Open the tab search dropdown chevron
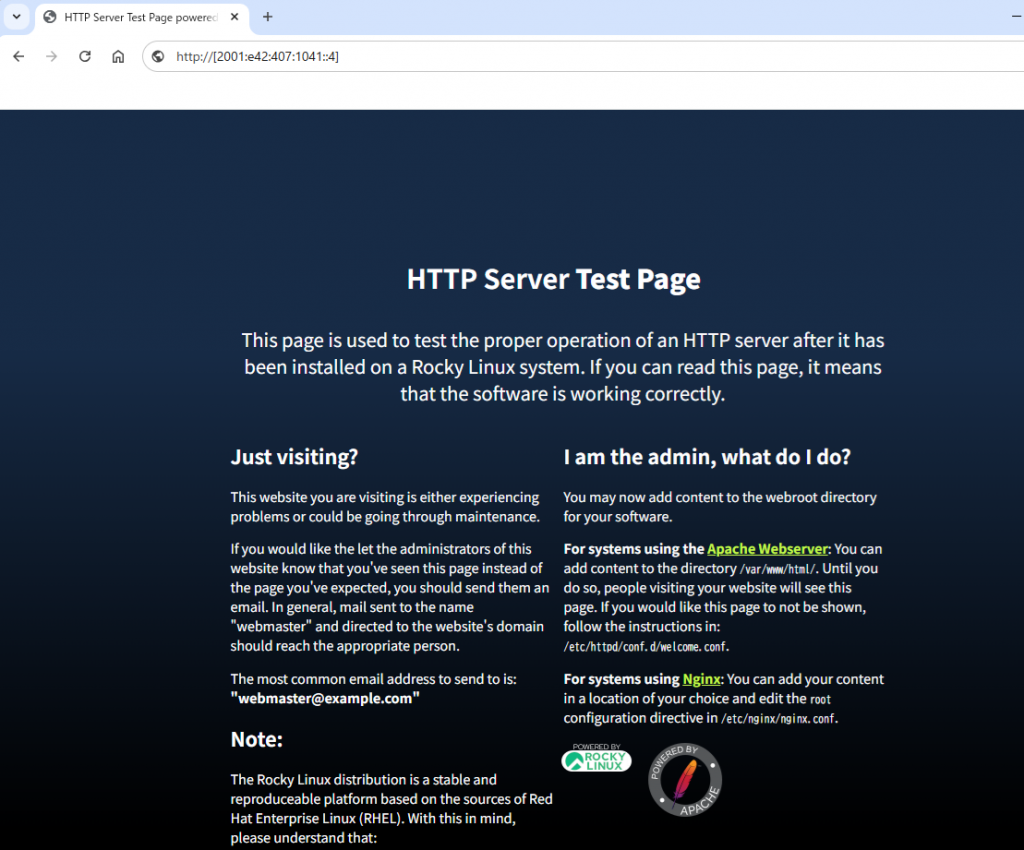Screen dimensions: 1024x850 tap(16, 17)
